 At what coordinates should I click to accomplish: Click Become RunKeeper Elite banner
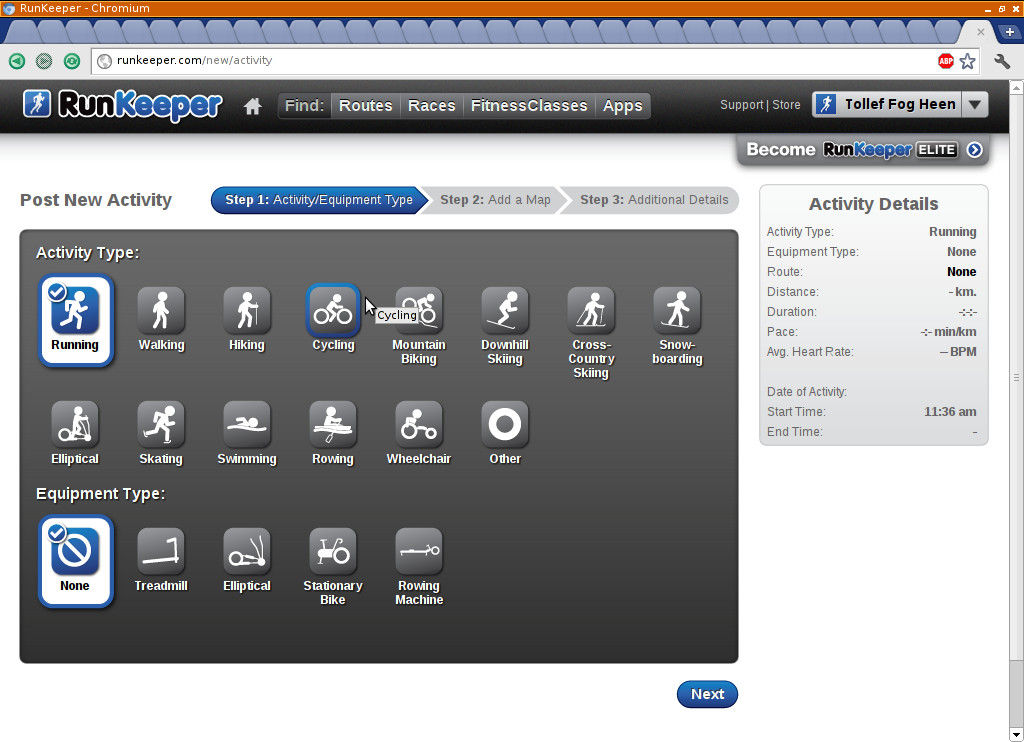coord(863,150)
